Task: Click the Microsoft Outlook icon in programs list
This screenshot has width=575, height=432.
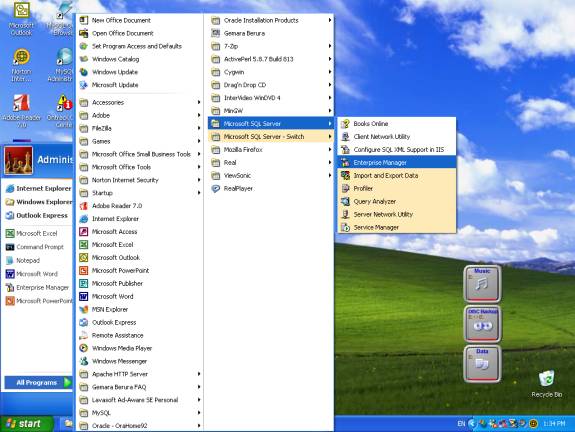Action: click(84, 257)
